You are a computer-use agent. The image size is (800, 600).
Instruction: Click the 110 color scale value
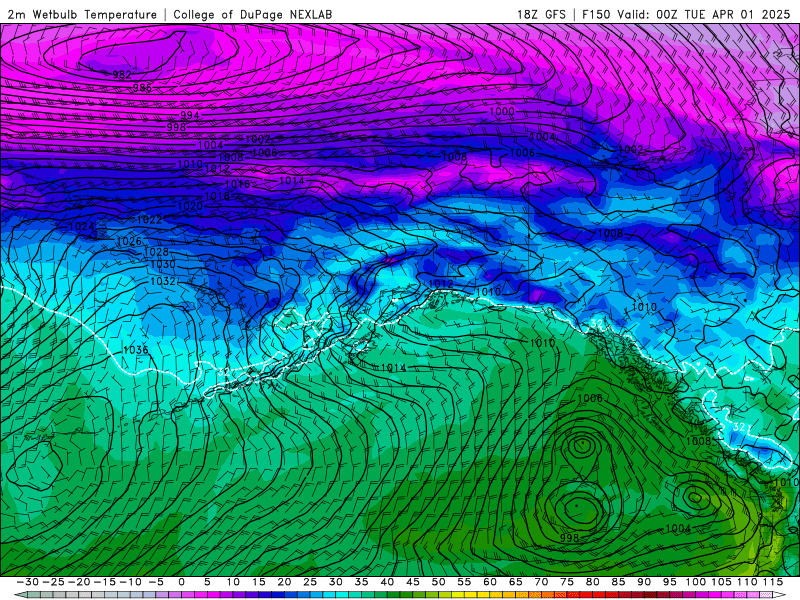coord(747,582)
